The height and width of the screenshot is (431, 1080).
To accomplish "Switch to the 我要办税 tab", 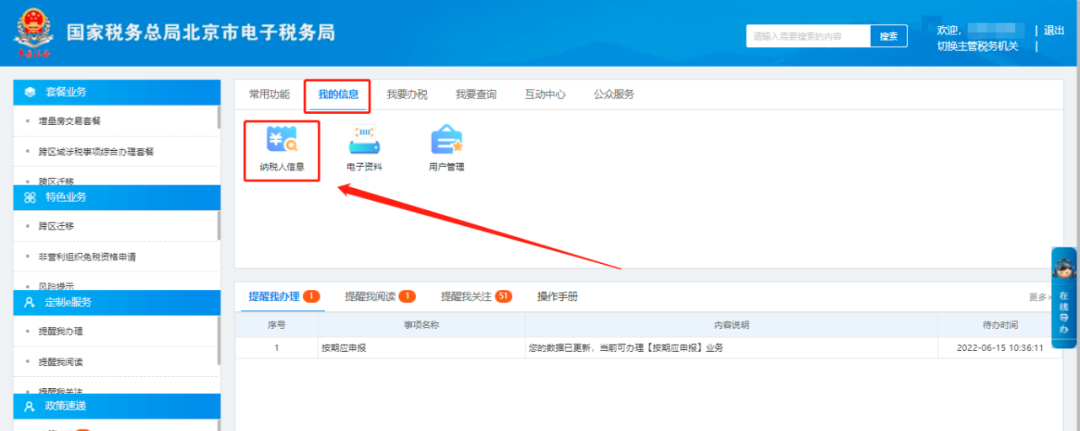I will coord(407,95).
